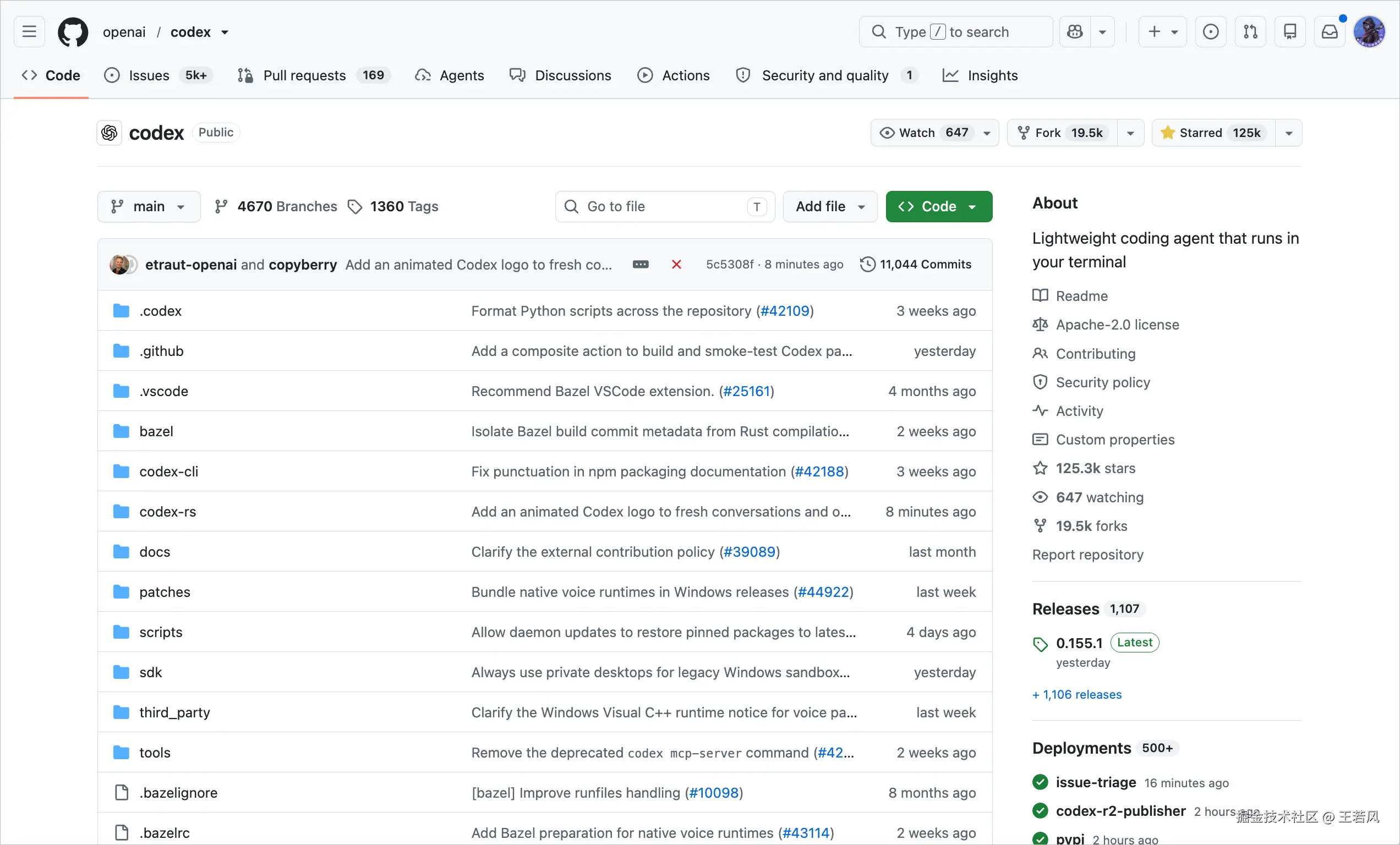Open the Watch notification options dropdown
1400x845 pixels.
(x=987, y=133)
